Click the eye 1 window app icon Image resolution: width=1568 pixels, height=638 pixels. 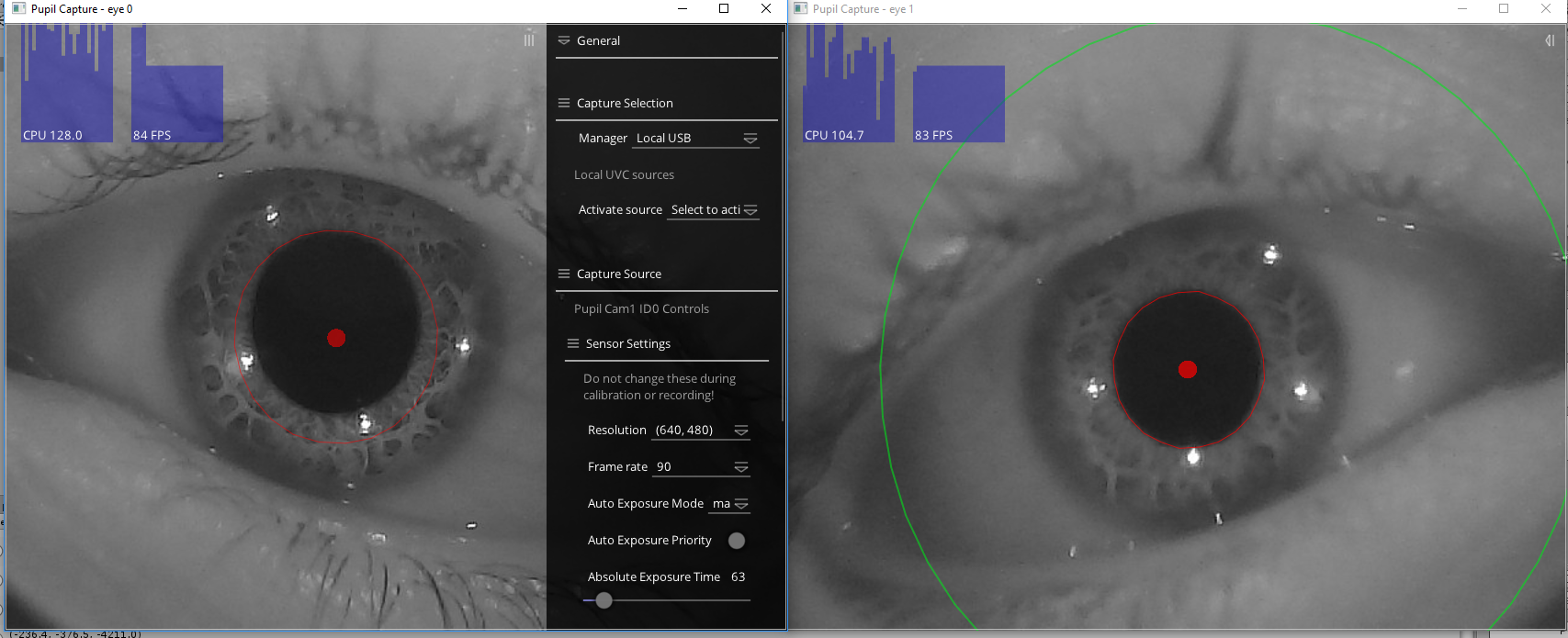[800, 9]
